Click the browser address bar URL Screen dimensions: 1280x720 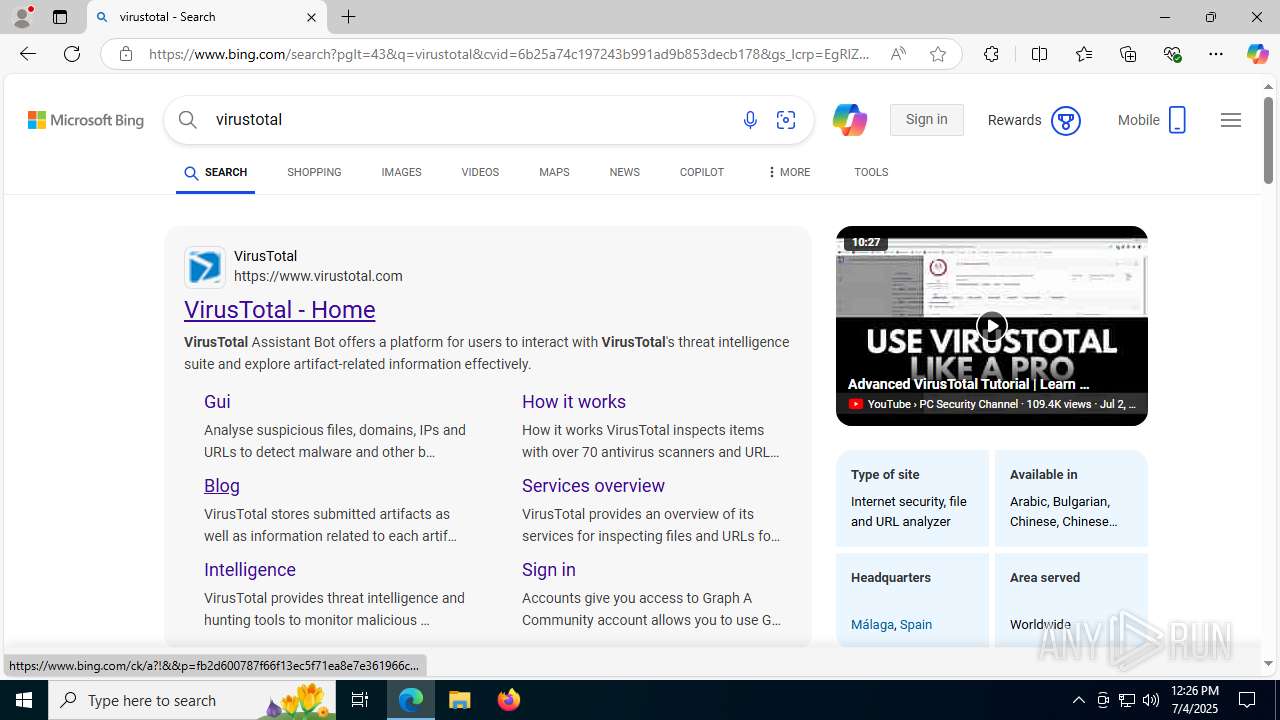510,54
